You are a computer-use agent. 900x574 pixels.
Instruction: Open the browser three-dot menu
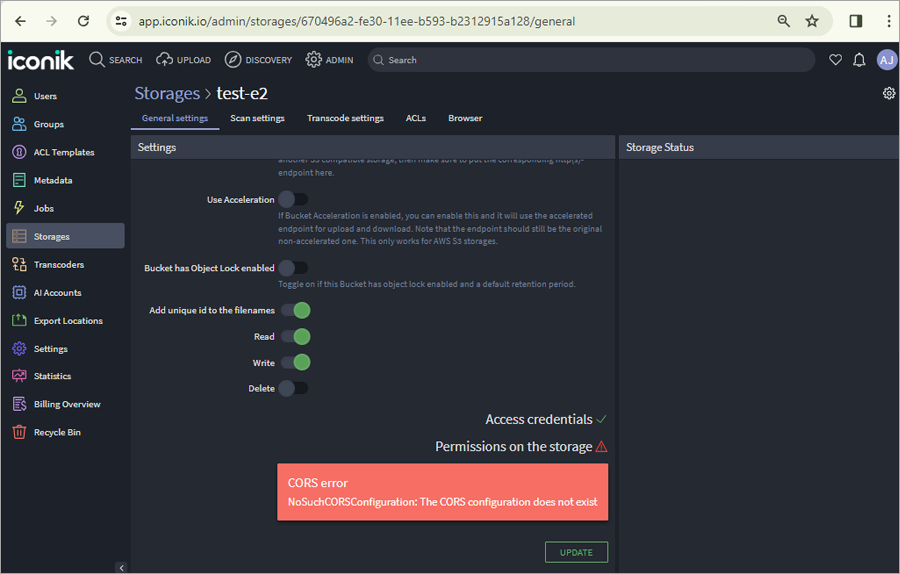point(889,21)
